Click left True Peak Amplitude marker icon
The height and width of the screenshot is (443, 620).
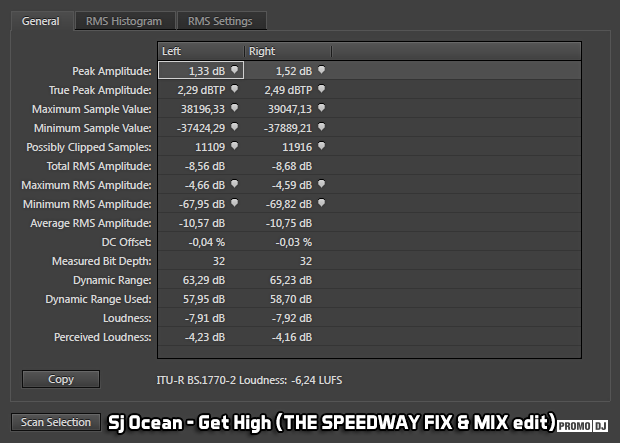point(234,89)
